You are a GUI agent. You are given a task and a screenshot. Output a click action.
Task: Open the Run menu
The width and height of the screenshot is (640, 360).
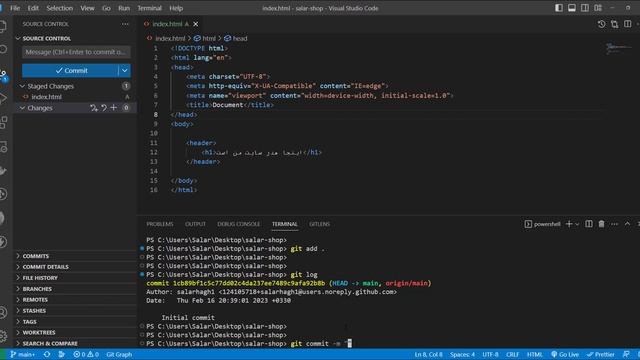pyautogui.click(x=124, y=8)
